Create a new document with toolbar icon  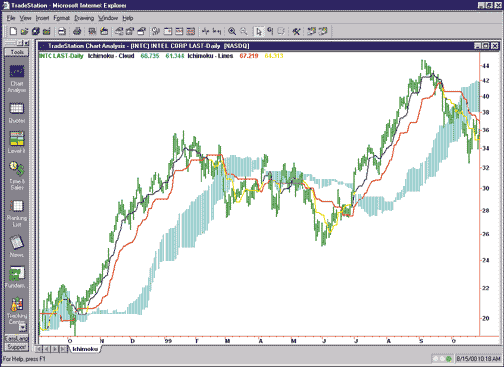pyautogui.click(x=13, y=31)
